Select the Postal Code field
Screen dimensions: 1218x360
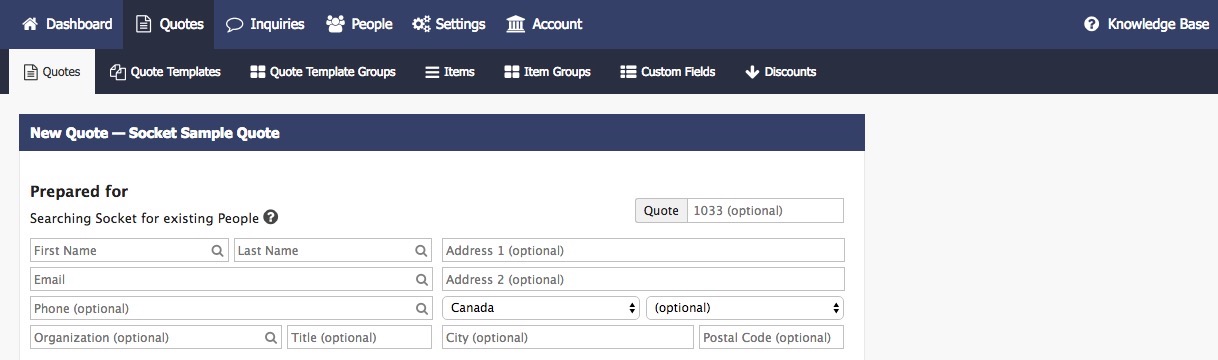coord(772,338)
